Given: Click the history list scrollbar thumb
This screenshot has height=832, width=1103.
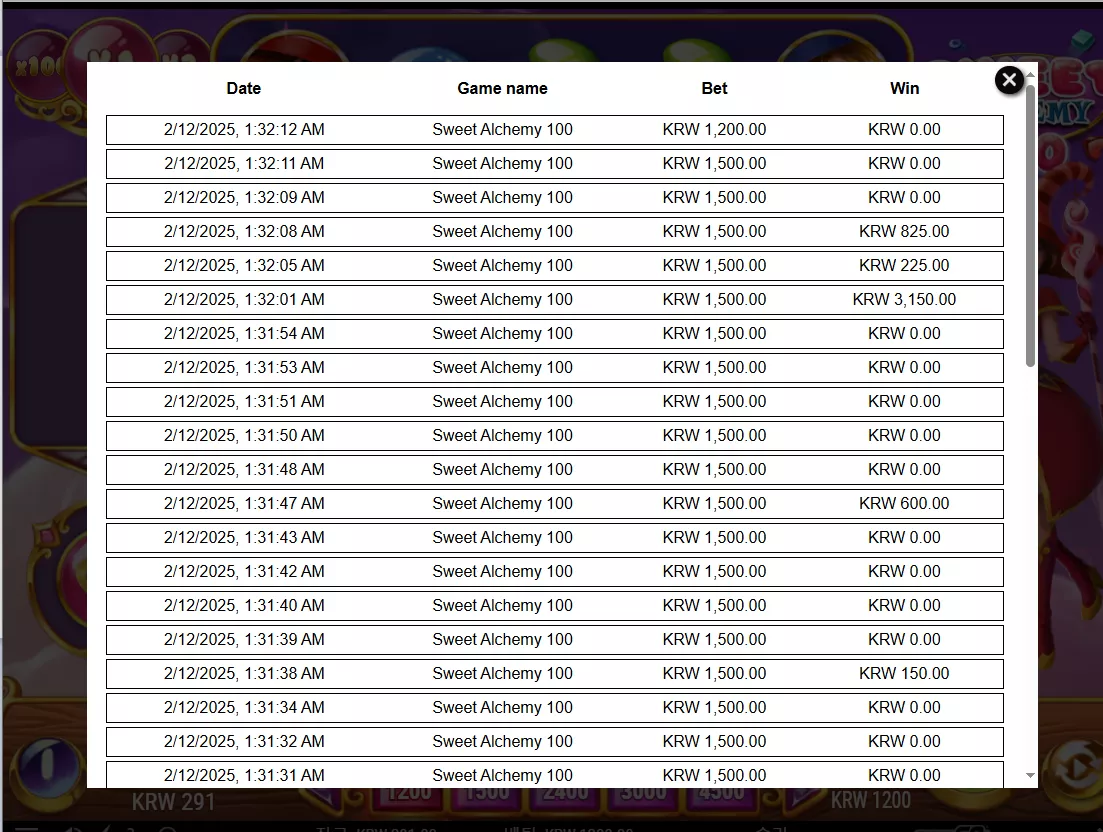Looking at the screenshot, I should coord(1031,225).
